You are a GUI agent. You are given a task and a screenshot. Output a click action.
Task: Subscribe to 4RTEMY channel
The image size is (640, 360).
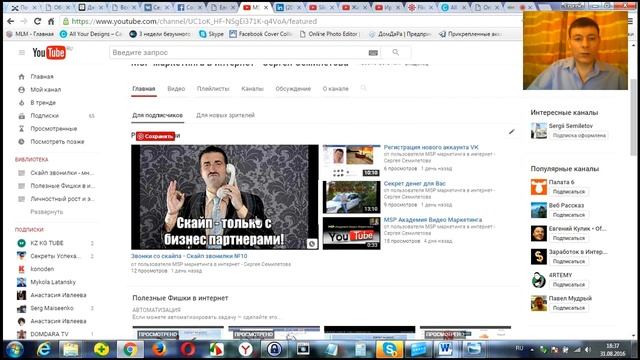[569, 284]
